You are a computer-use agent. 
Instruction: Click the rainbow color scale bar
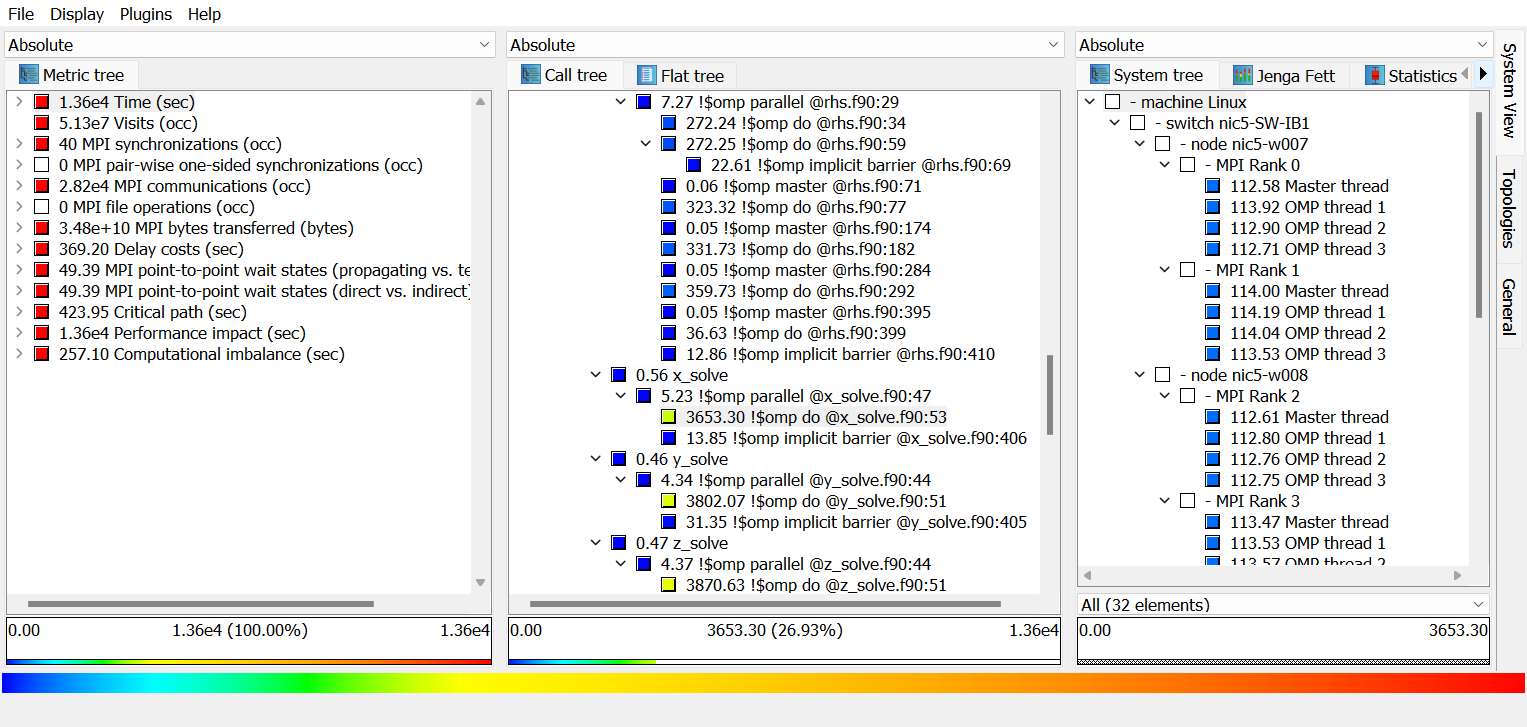pyautogui.click(x=763, y=683)
